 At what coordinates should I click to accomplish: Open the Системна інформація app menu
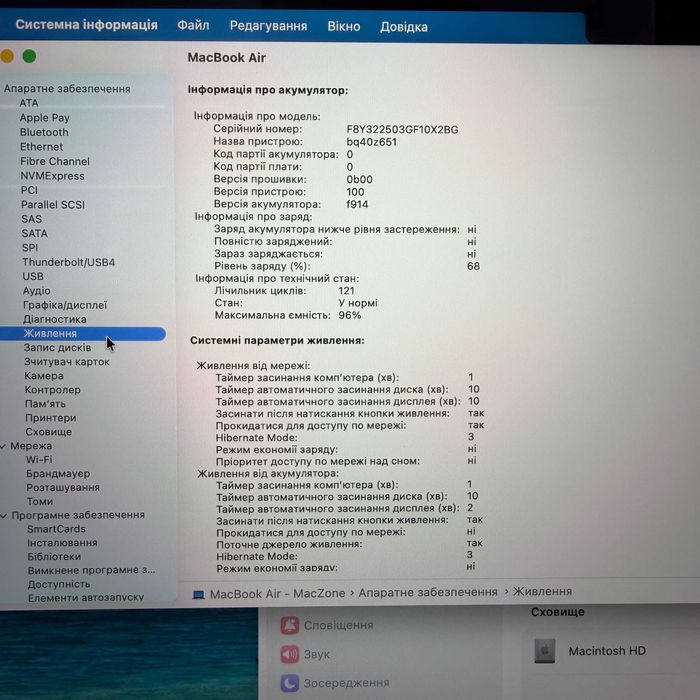pos(86,24)
